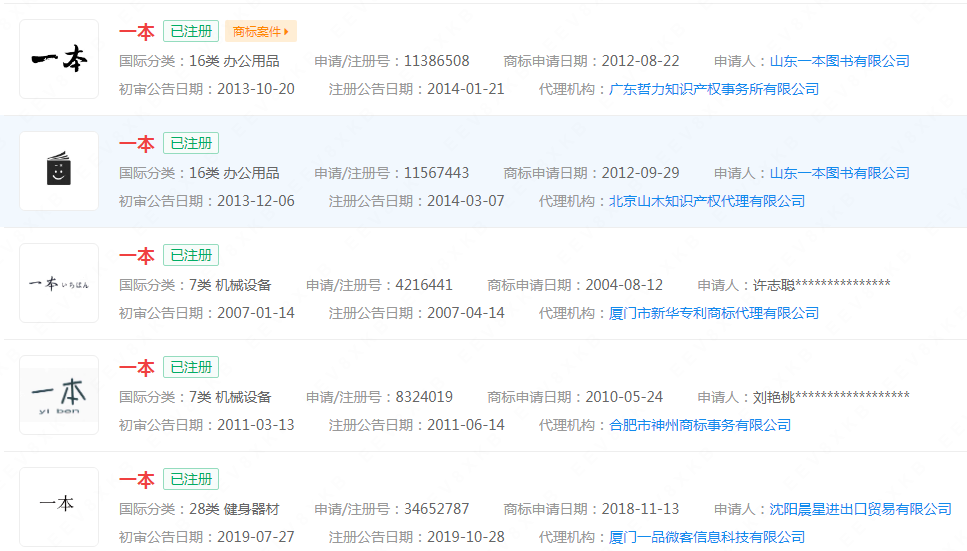Click preliminary announcement date 2007-01-14

(x=256, y=313)
